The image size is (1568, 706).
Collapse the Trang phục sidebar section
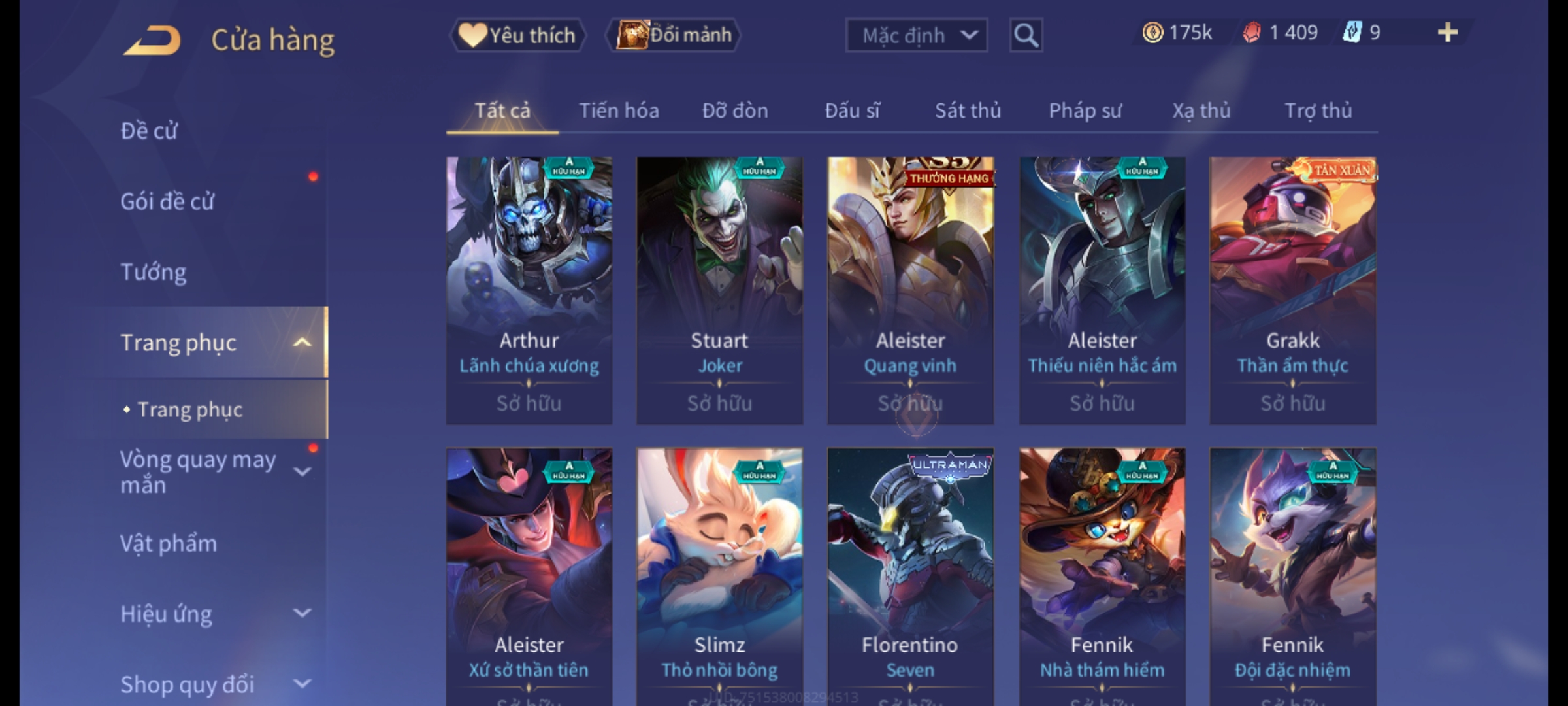coord(302,342)
